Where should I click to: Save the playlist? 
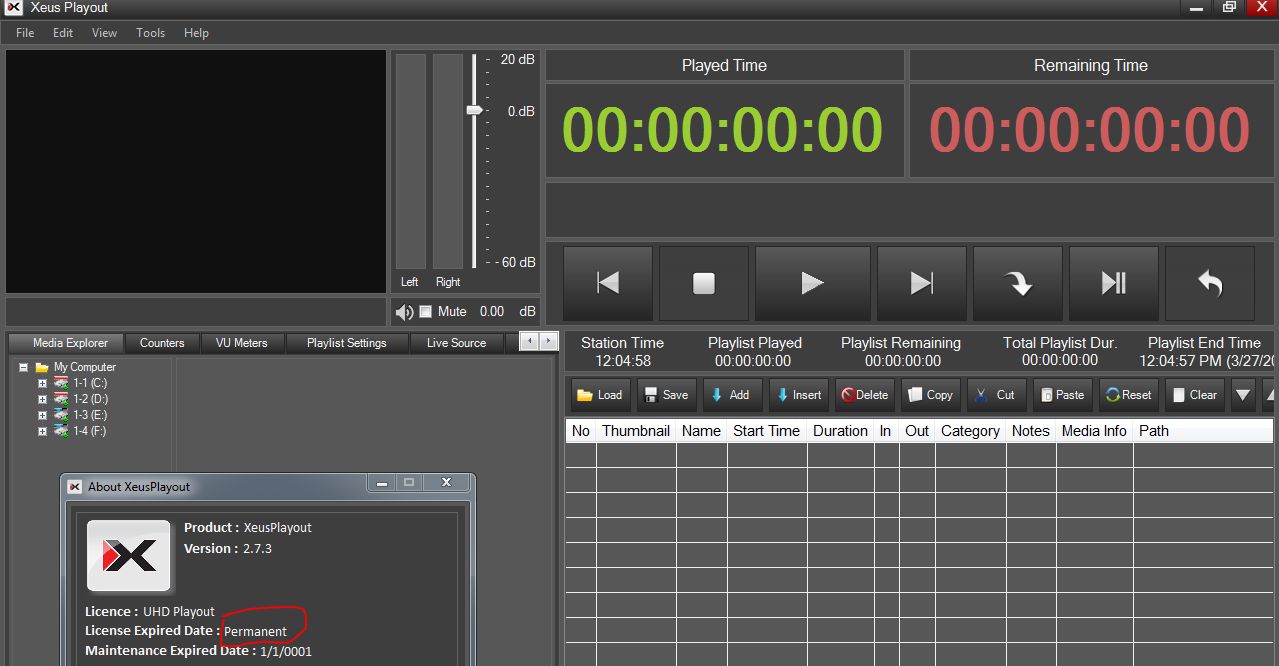coord(666,395)
